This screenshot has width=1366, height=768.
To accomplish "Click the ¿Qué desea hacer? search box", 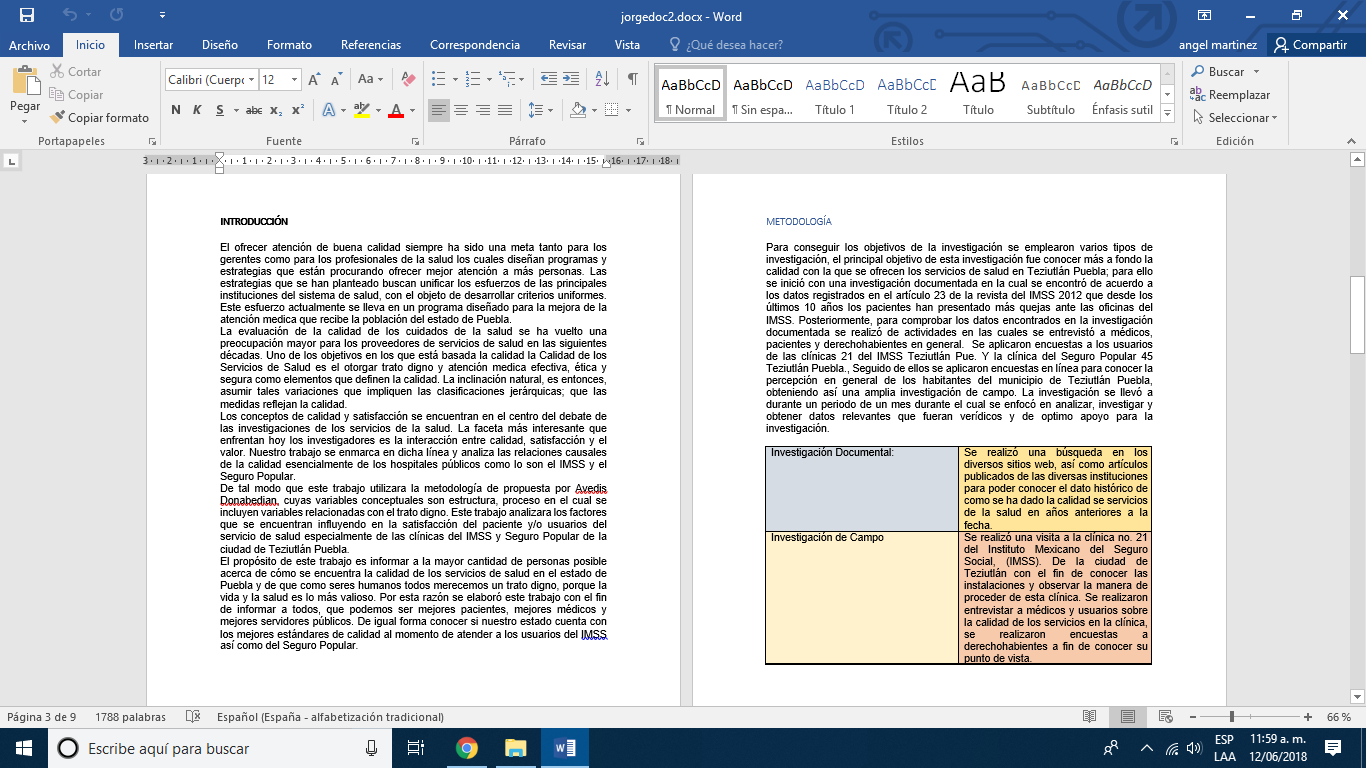I will (725, 45).
